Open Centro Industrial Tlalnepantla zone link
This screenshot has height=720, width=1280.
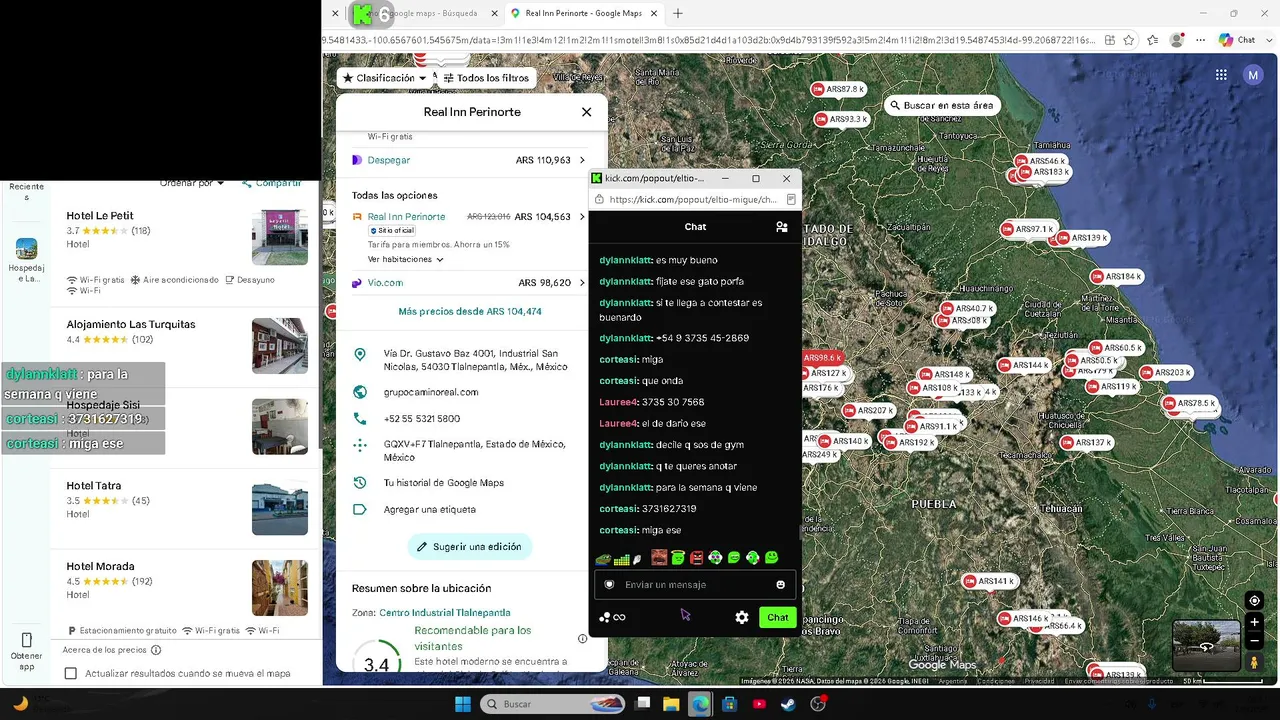tap(445, 613)
